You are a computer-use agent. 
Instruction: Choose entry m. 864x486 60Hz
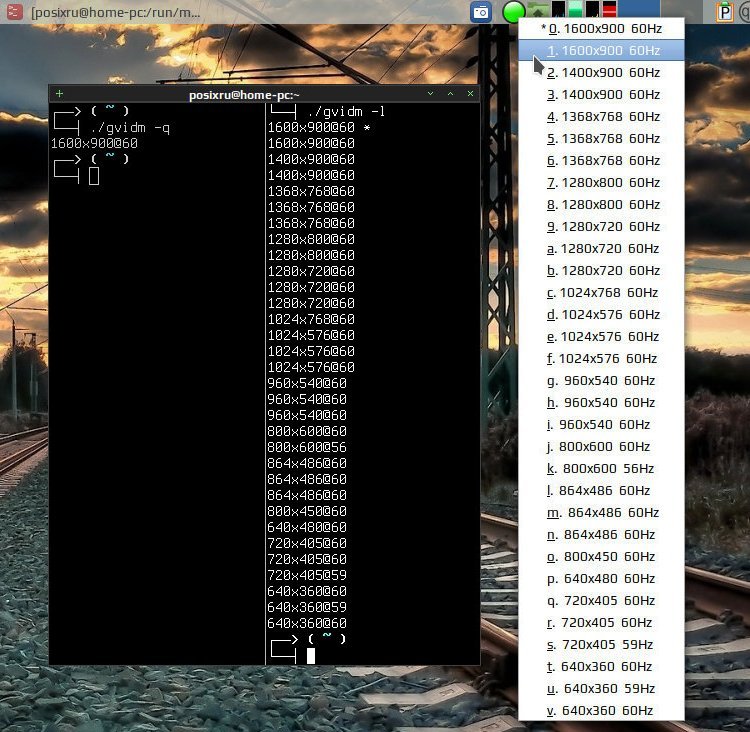pyautogui.click(x=601, y=512)
